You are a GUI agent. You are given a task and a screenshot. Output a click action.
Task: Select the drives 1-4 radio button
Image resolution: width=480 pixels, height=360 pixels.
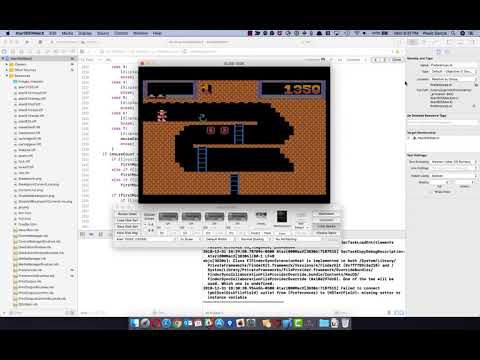[146, 224]
